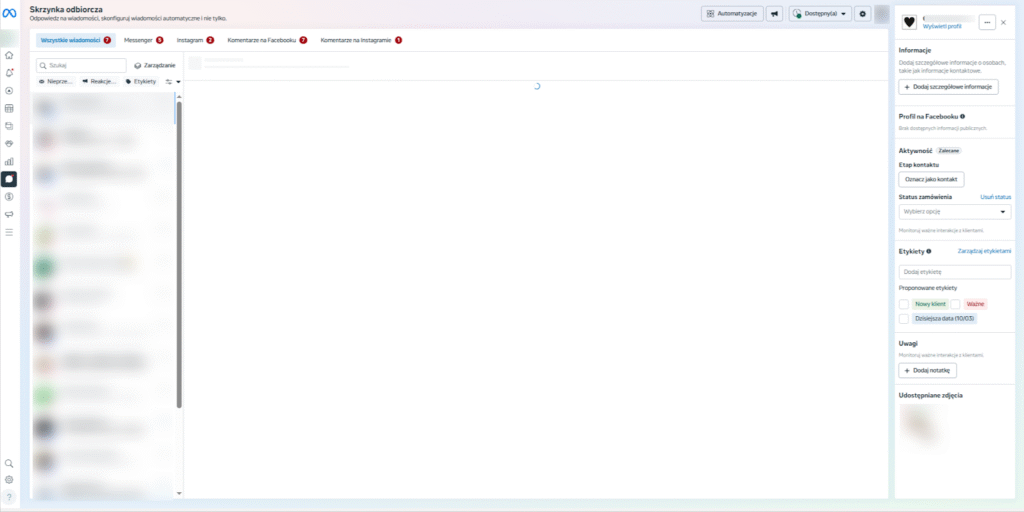This screenshot has width=1024, height=512.
Task: Open the target circle icon in sidebar
Action: point(9,91)
